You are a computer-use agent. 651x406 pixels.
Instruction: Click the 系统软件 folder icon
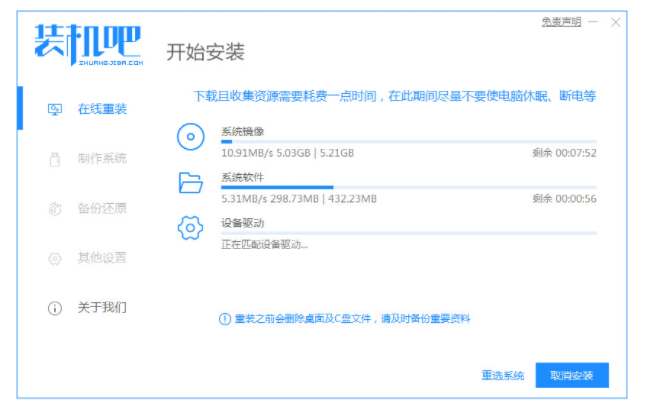[191, 182]
